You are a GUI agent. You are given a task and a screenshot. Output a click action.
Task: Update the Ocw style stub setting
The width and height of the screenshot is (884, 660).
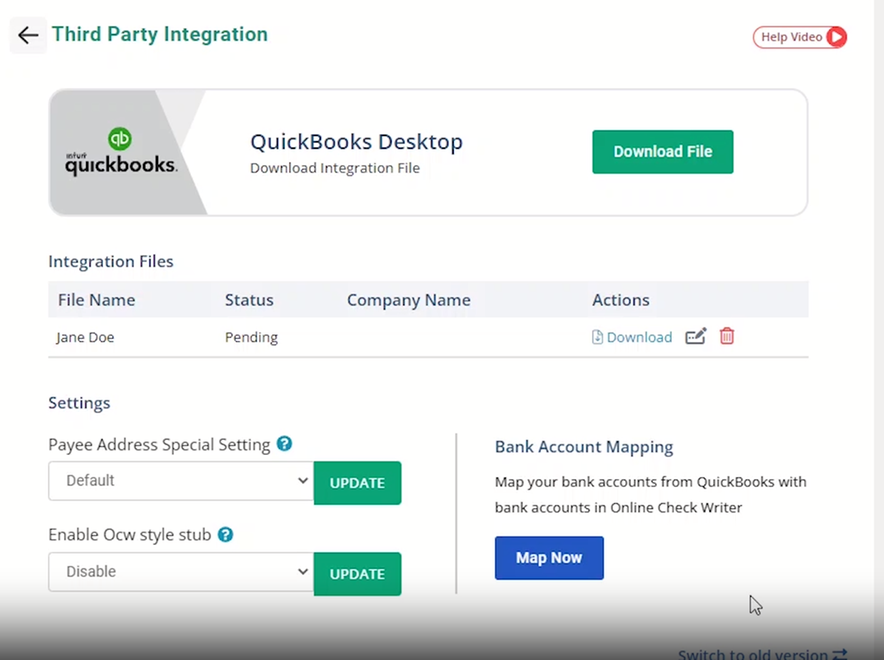tap(357, 574)
